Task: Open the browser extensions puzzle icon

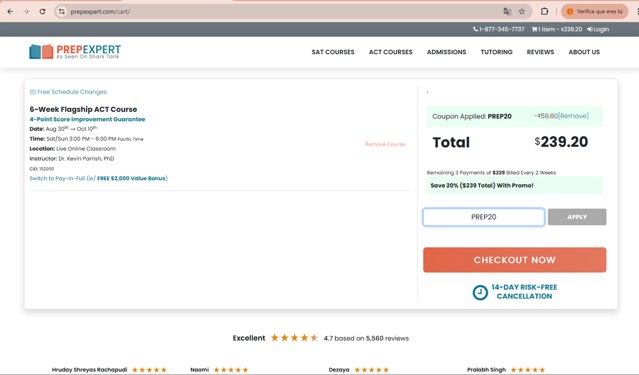Action: point(544,11)
